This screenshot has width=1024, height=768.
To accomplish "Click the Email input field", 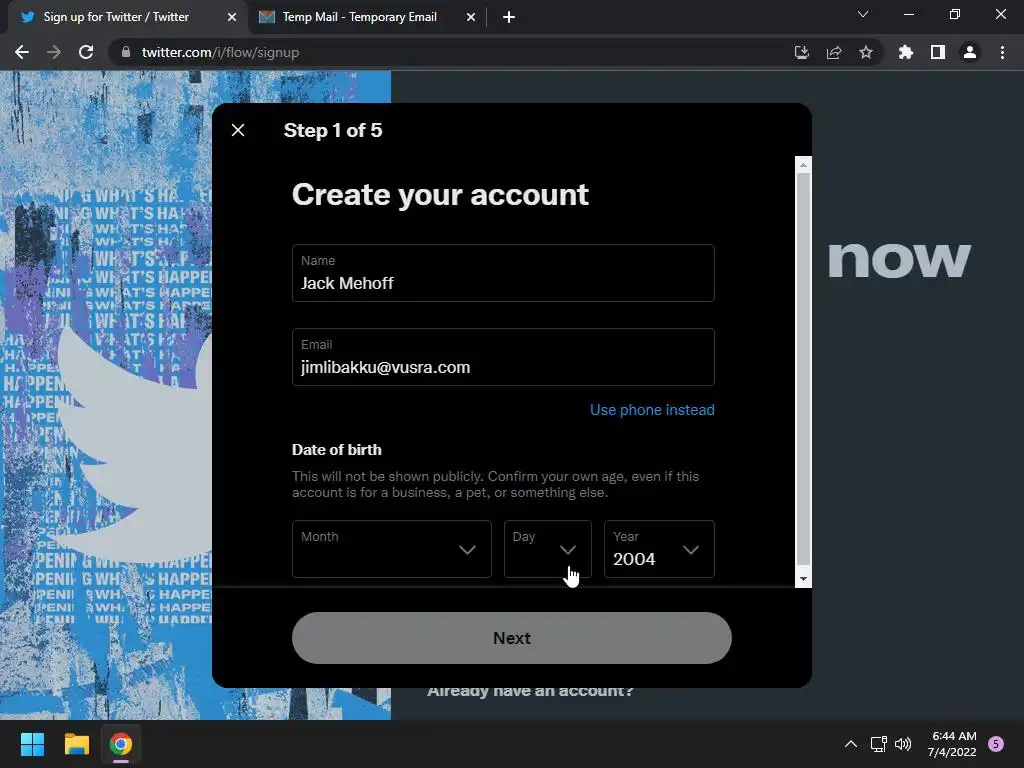I will [x=503, y=357].
